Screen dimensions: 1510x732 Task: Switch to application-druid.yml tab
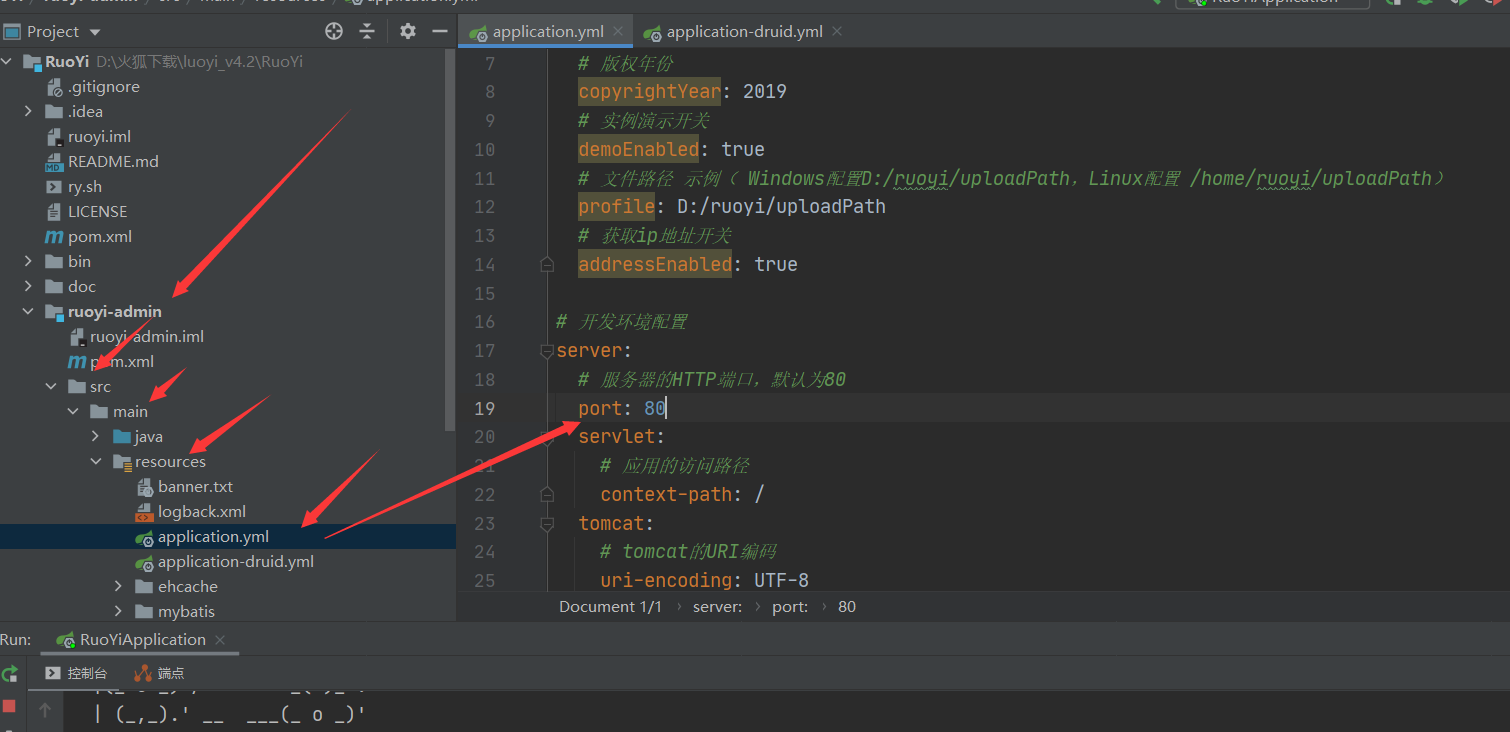coord(744,31)
